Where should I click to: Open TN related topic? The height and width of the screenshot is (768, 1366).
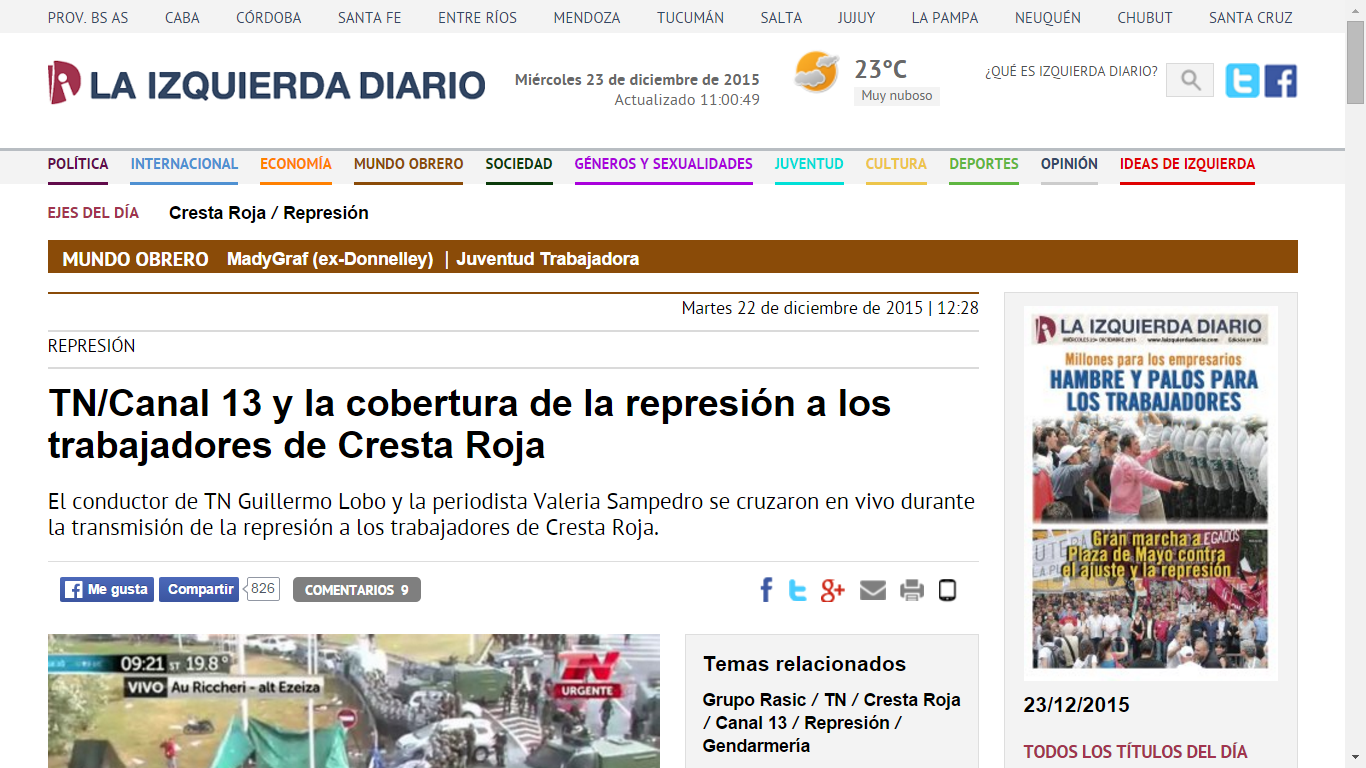pos(835,700)
